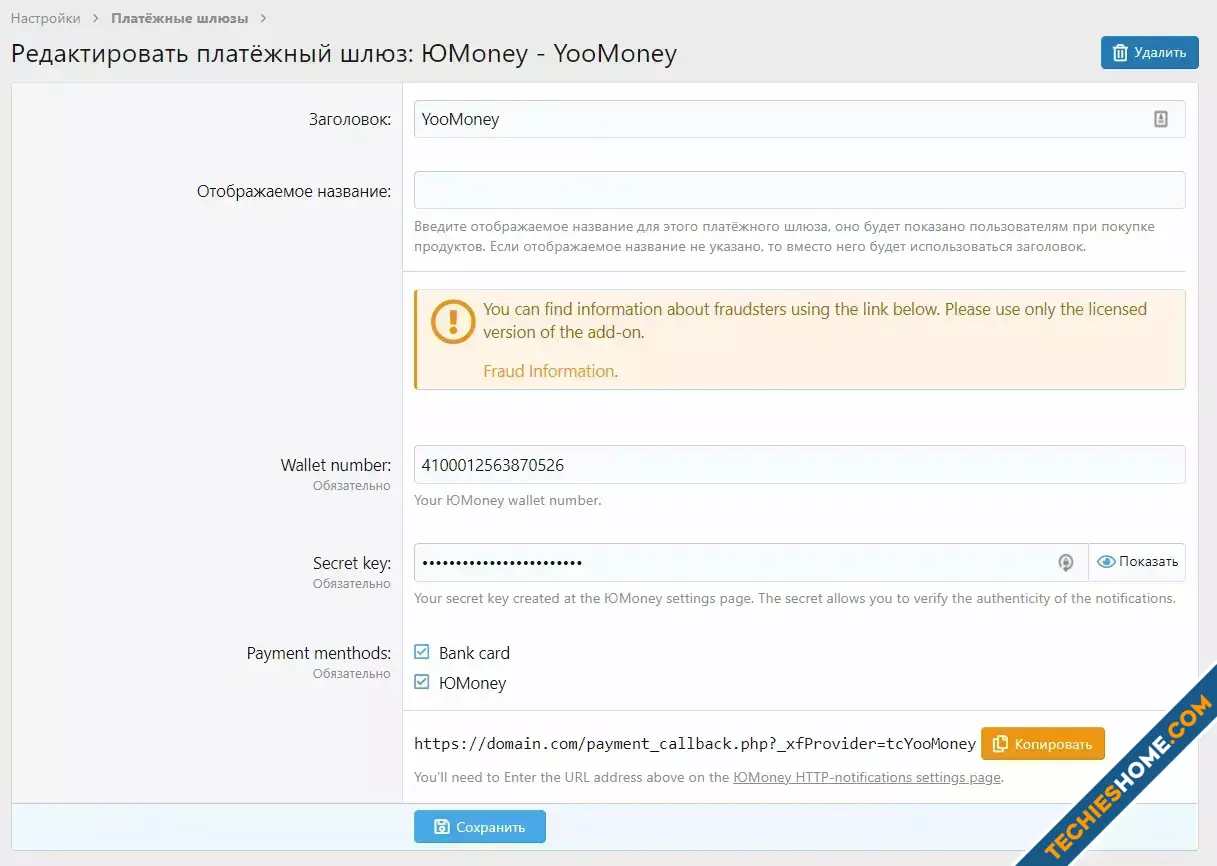The image size is (1217, 866).
Task: Open the Fraud Information link
Action: tap(549, 371)
